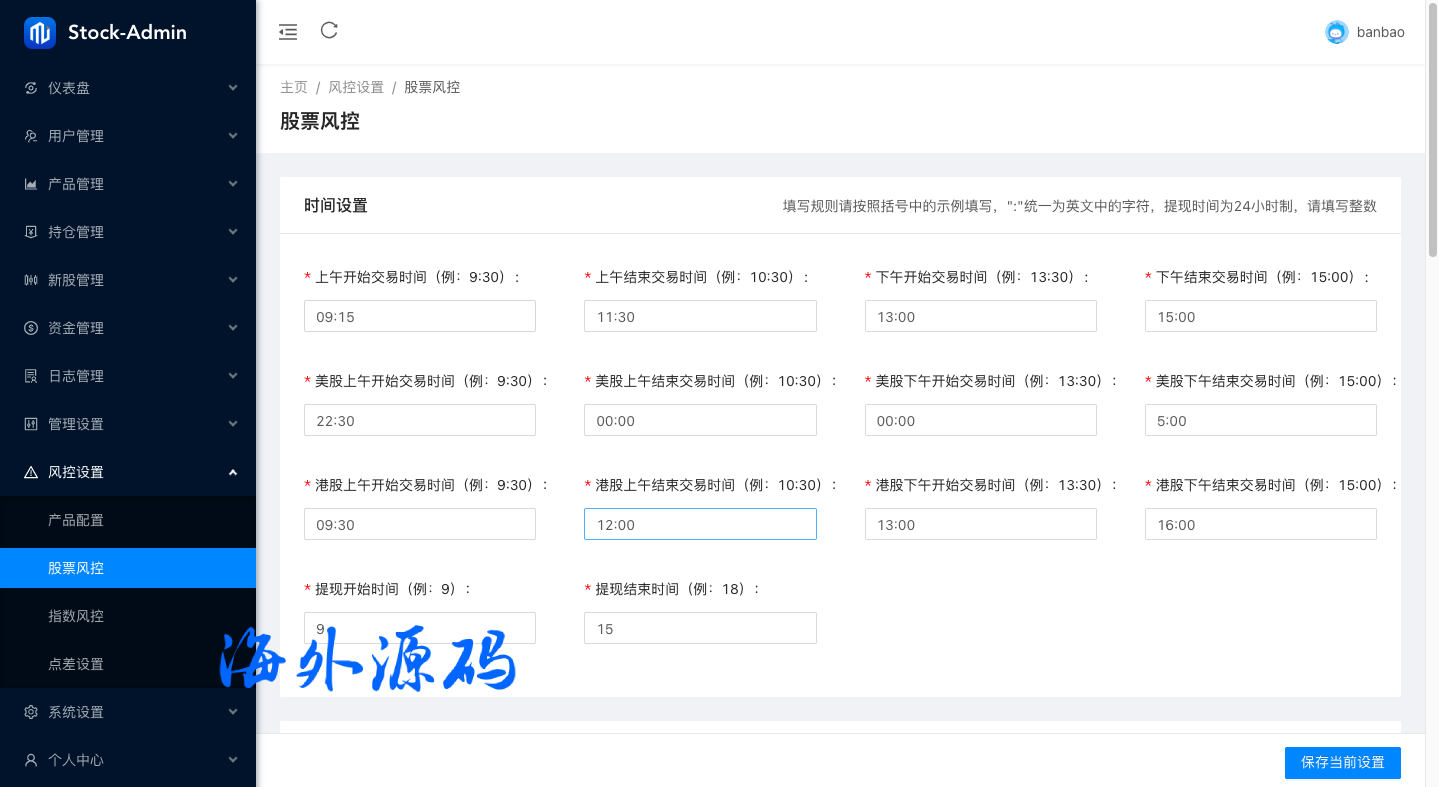Screen dimensions: 1439x787
Task: Click the 资金管理 dollar icon
Action: coord(31,328)
